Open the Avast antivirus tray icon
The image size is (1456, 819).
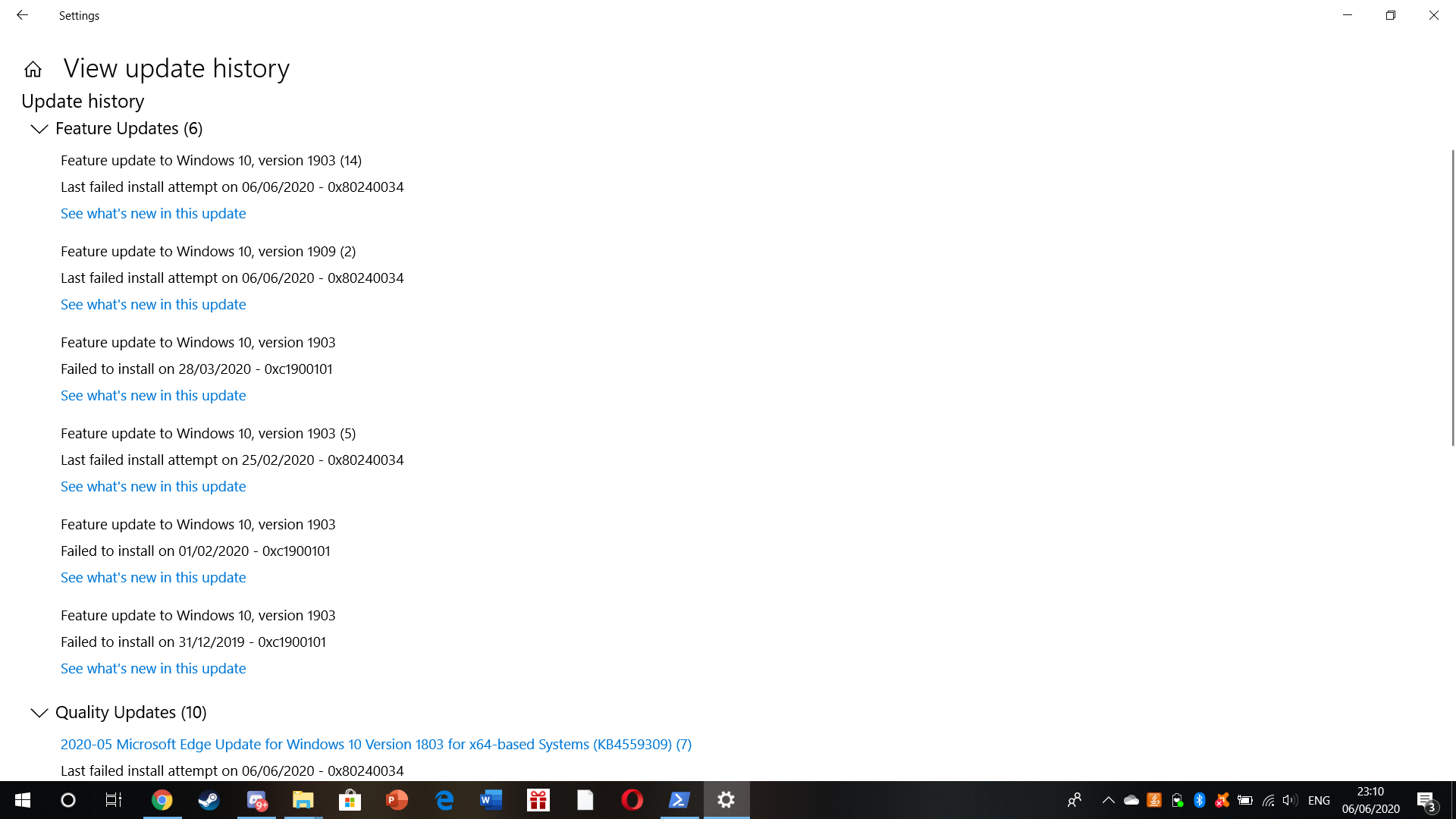(x=1222, y=800)
